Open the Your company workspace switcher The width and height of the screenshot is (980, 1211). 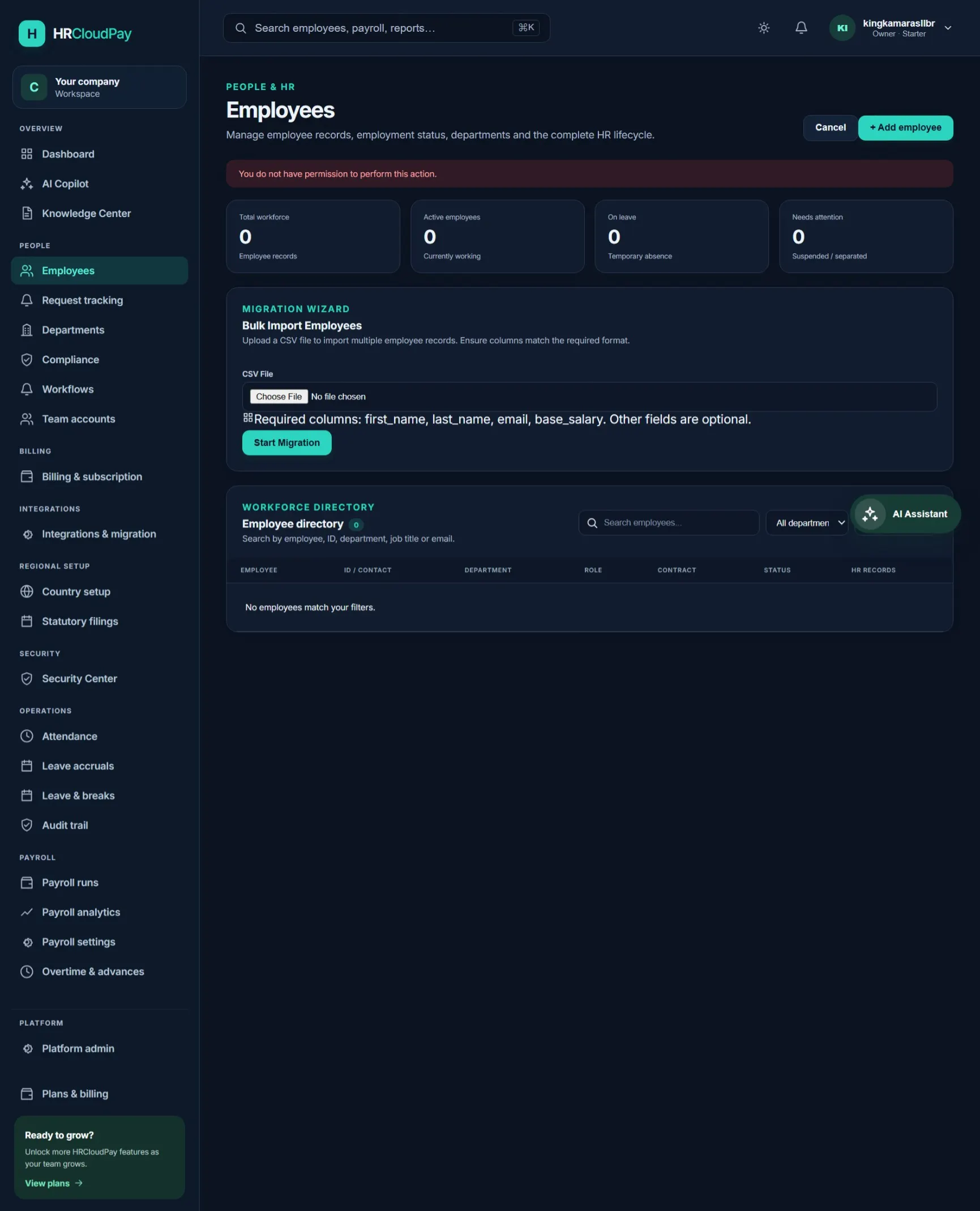[100, 87]
